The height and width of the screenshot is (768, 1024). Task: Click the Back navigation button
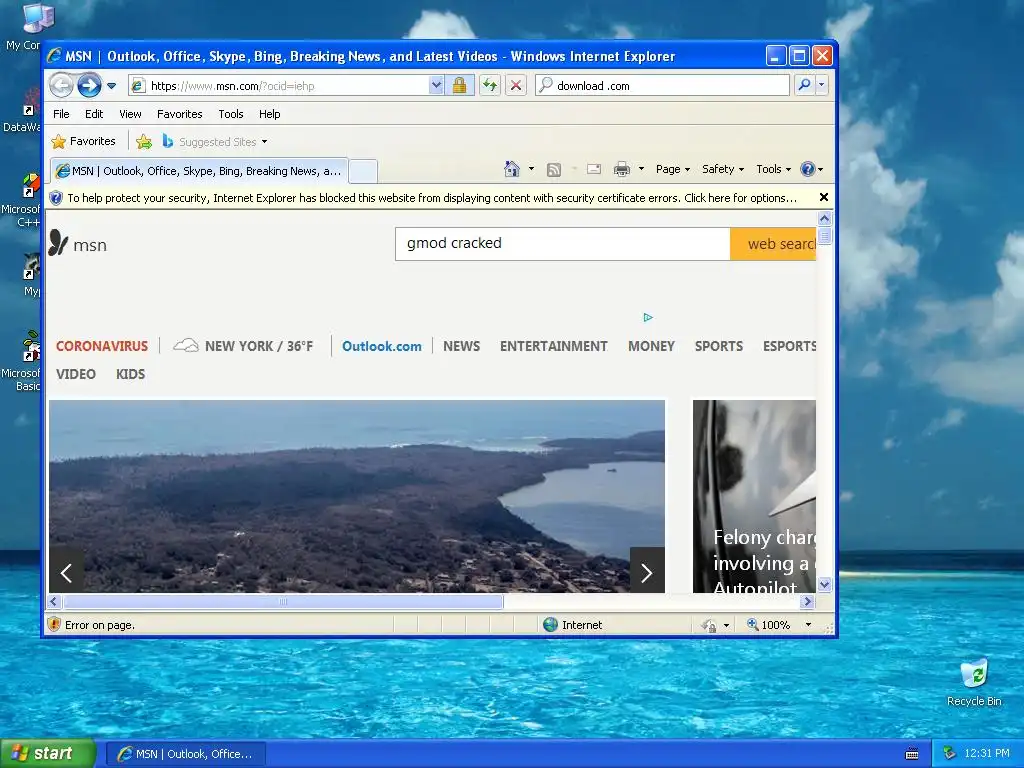coord(61,86)
